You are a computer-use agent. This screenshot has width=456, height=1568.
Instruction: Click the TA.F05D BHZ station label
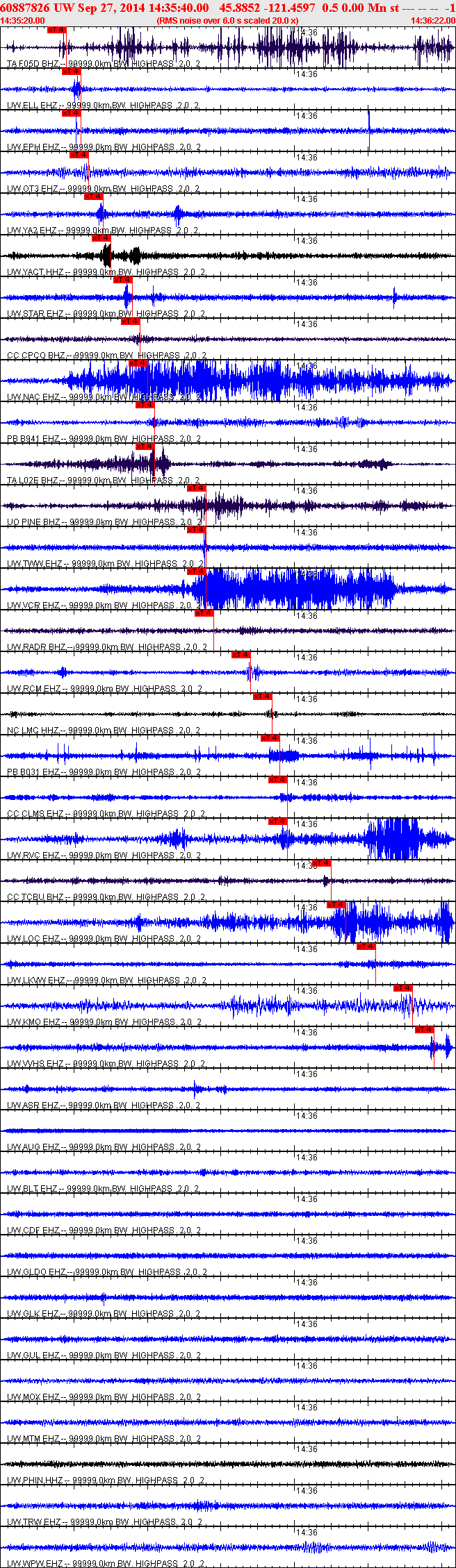(x=33, y=64)
